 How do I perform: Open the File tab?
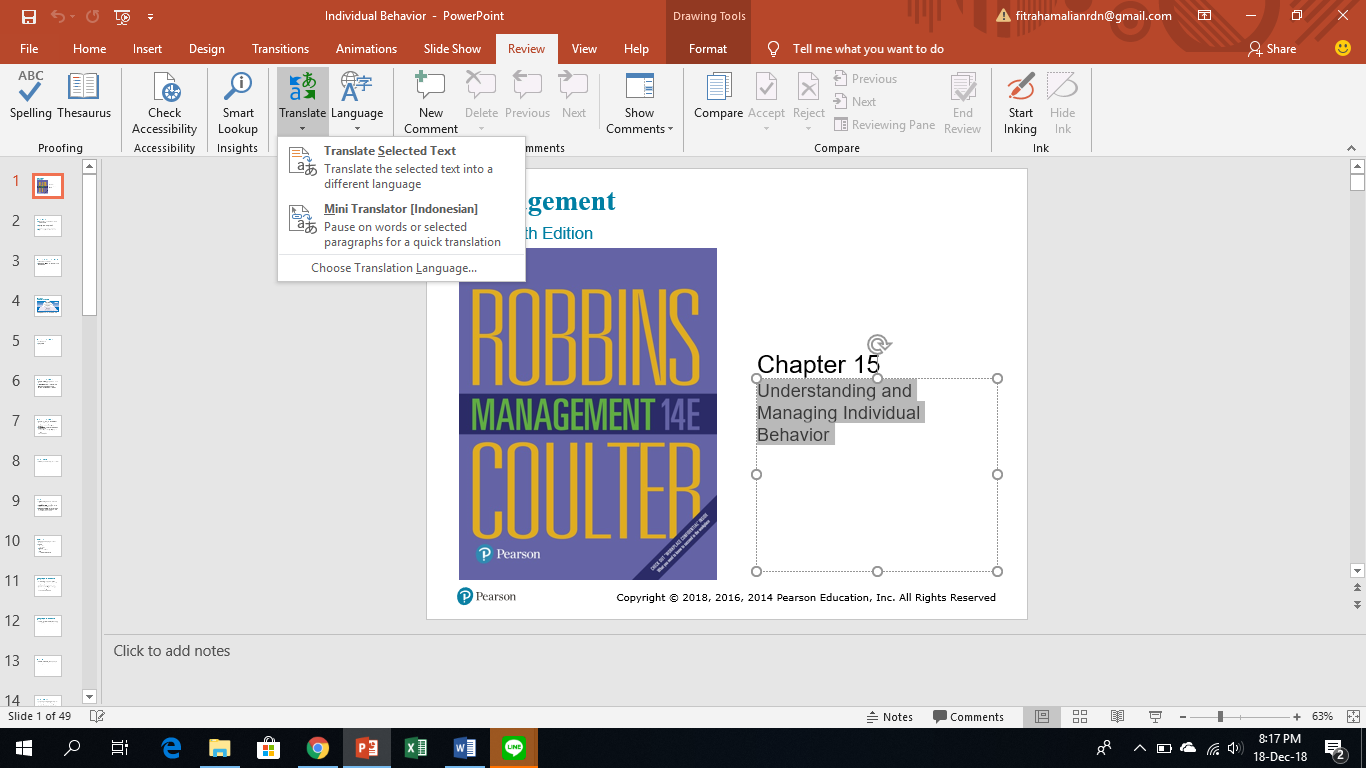(x=29, y=49)
